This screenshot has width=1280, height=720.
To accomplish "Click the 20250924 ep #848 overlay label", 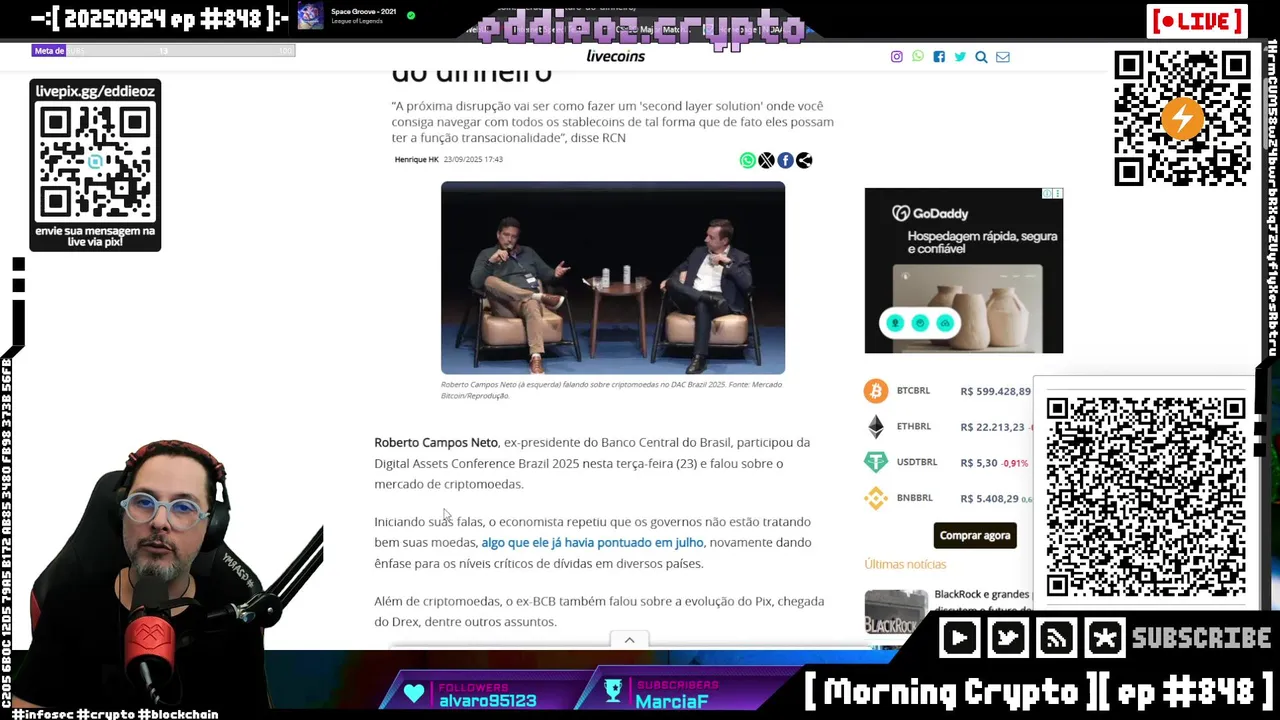I will coord(160,19).
